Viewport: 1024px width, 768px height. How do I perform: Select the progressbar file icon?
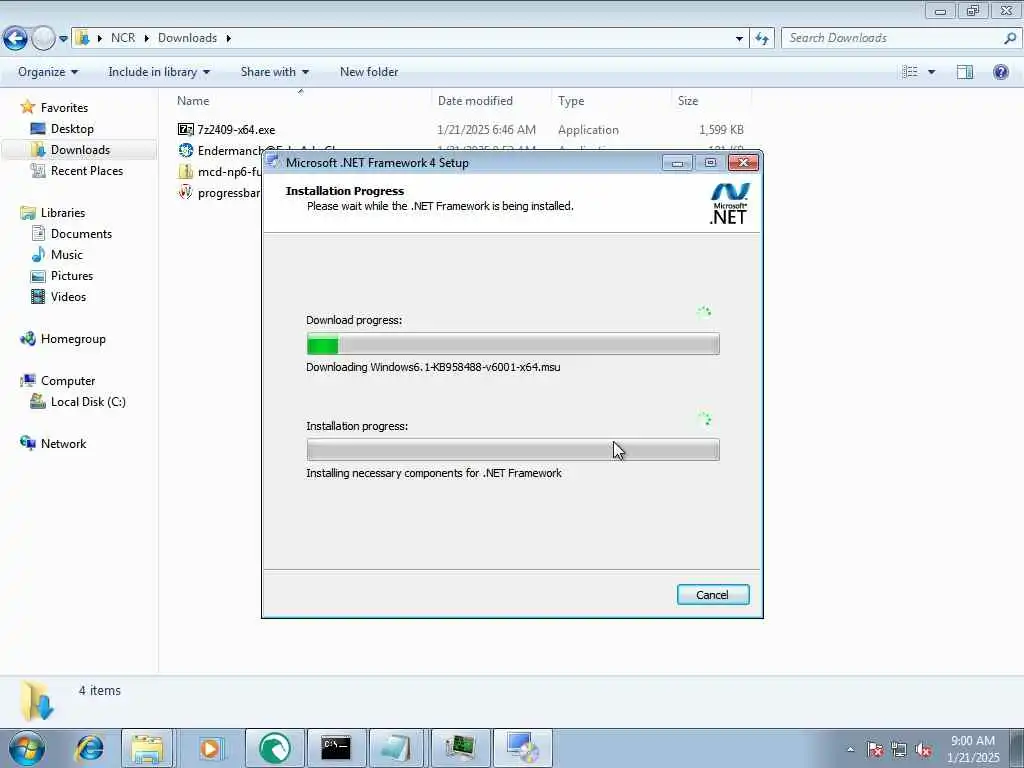point(185,193)
